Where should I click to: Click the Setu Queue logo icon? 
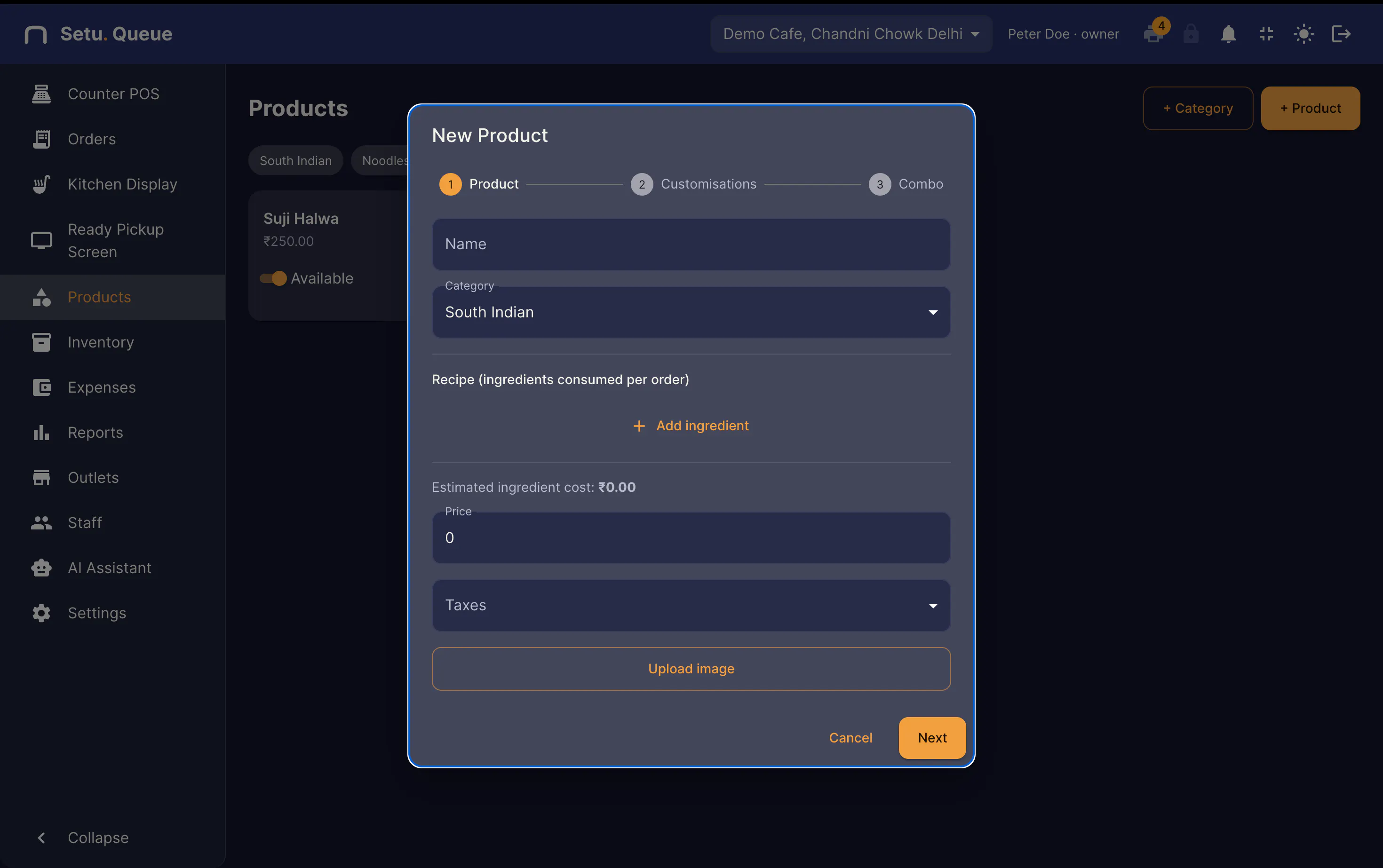pyautogui.click(x=36, y=34)
